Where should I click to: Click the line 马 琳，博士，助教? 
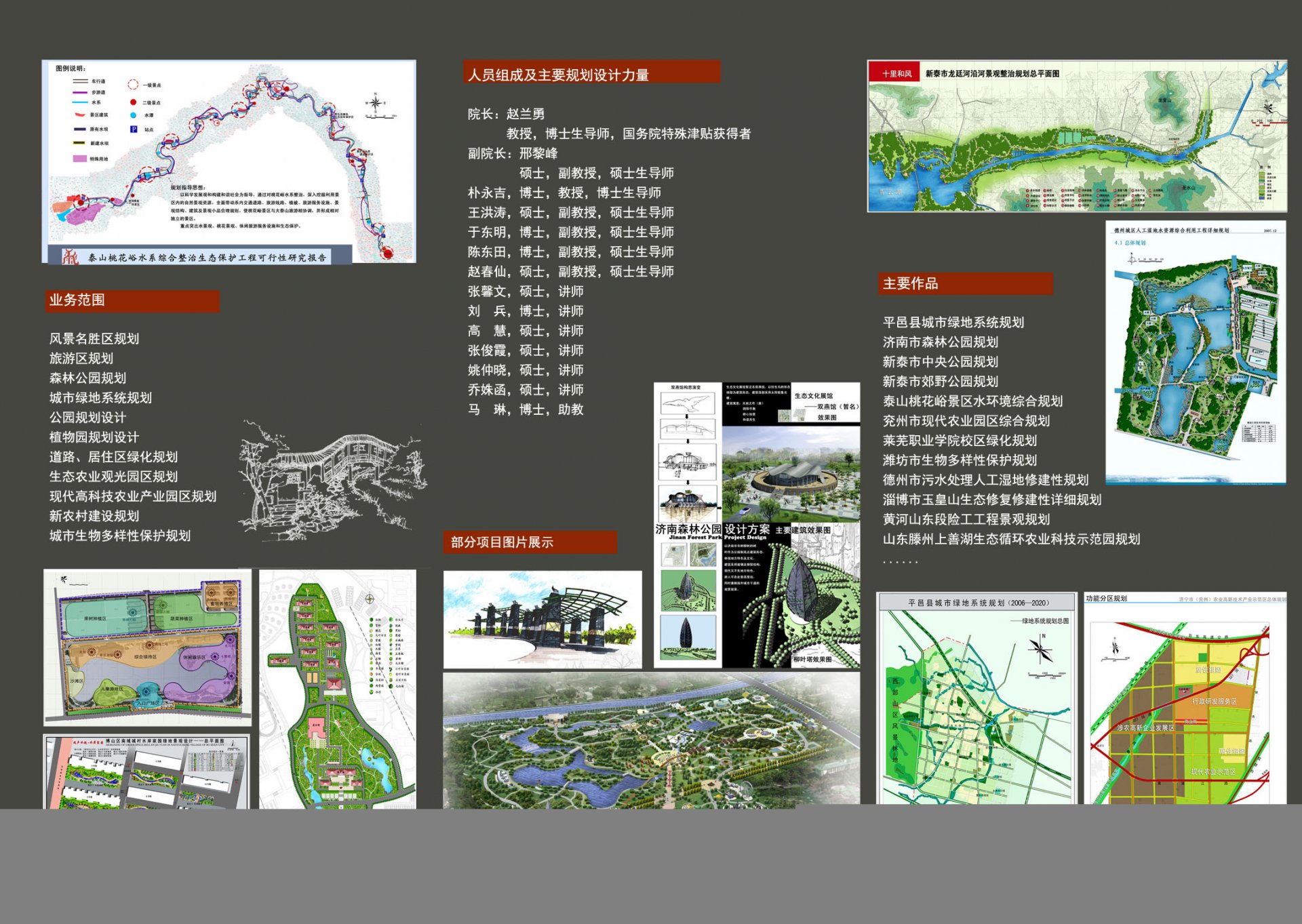pos(526,409)
